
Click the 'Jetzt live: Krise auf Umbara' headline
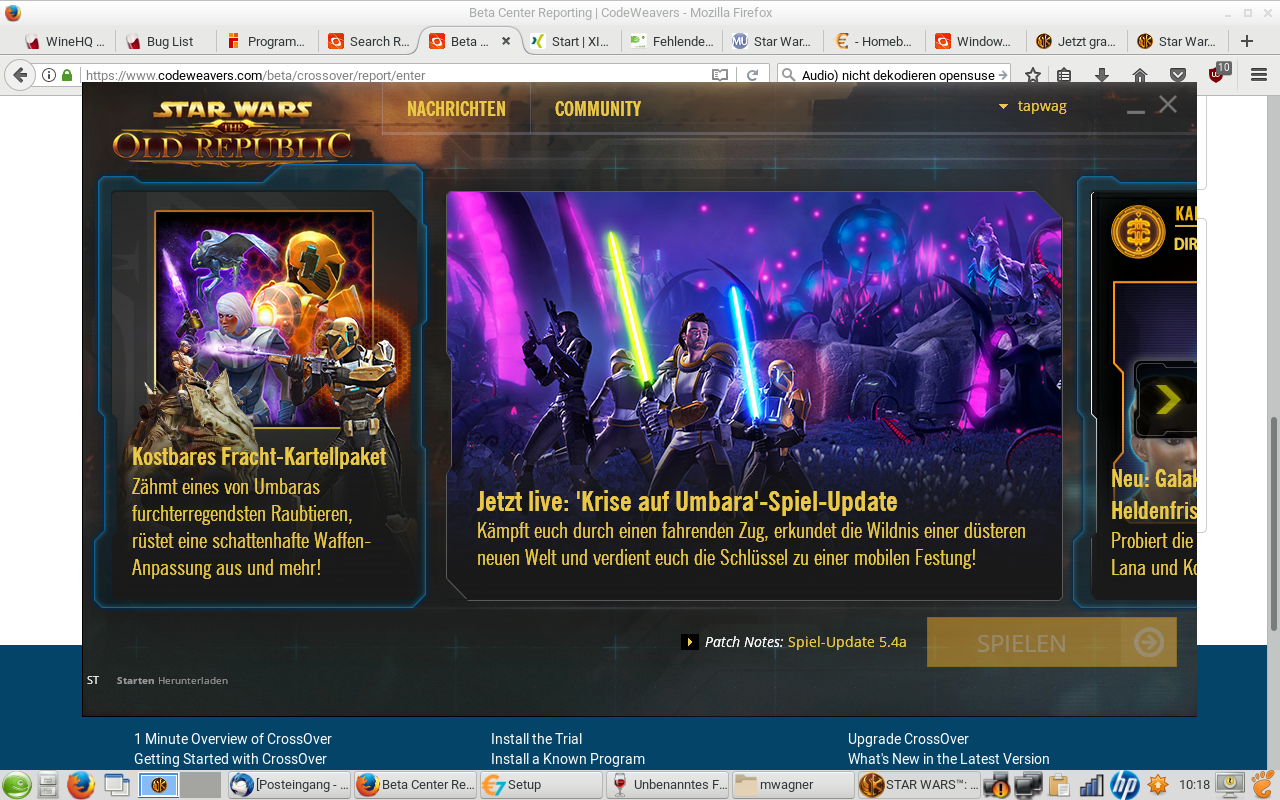tap(687, 501)
